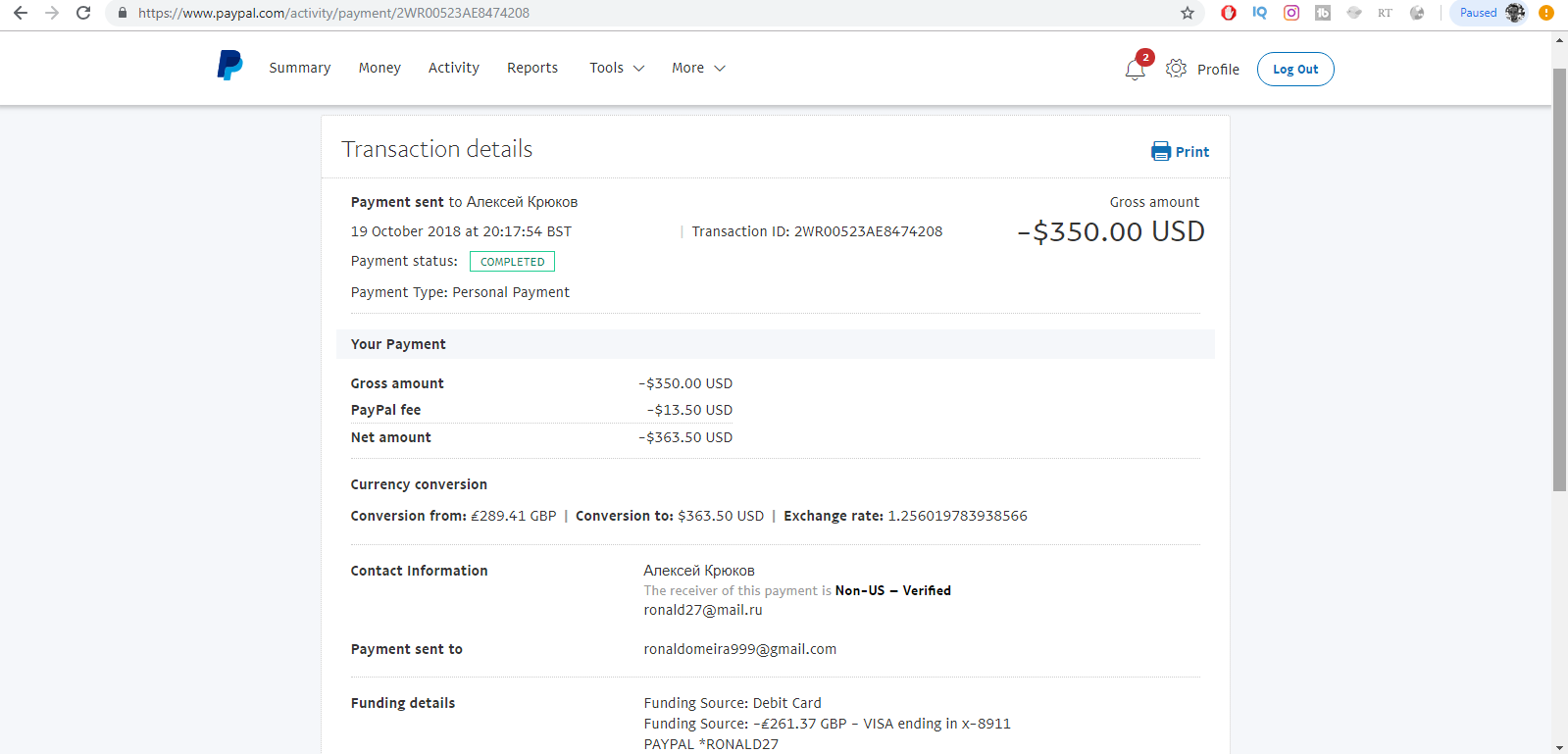Bookmark page with the star icon
The image size is (1568, 754).
click(1188, 13)
